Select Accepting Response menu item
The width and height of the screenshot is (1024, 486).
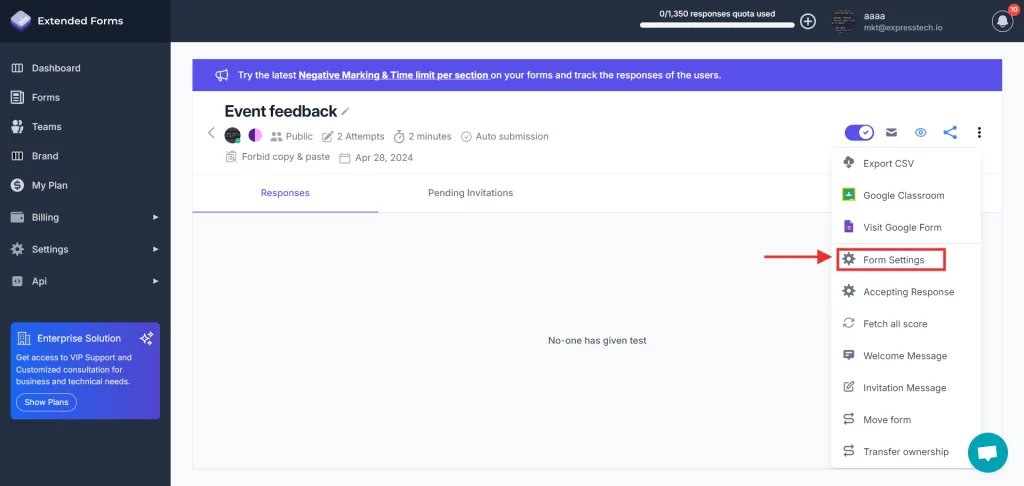[906, 291]
